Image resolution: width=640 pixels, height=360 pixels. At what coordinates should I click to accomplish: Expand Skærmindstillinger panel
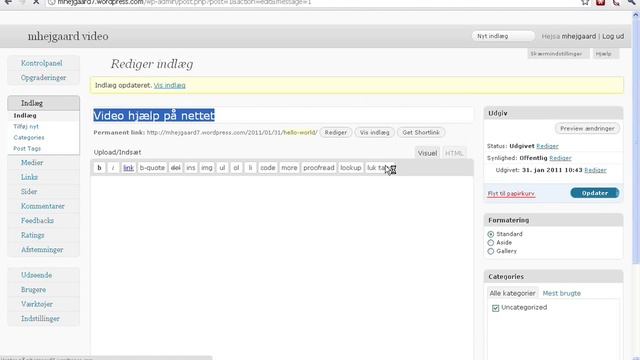(558, 53)
